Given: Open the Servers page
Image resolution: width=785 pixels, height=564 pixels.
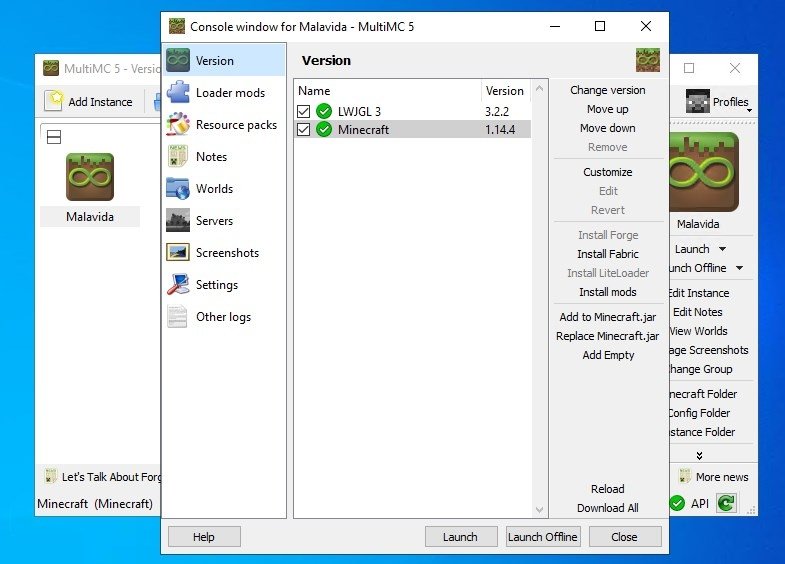Looking at the screenshot, I should (x=224, y=221).
